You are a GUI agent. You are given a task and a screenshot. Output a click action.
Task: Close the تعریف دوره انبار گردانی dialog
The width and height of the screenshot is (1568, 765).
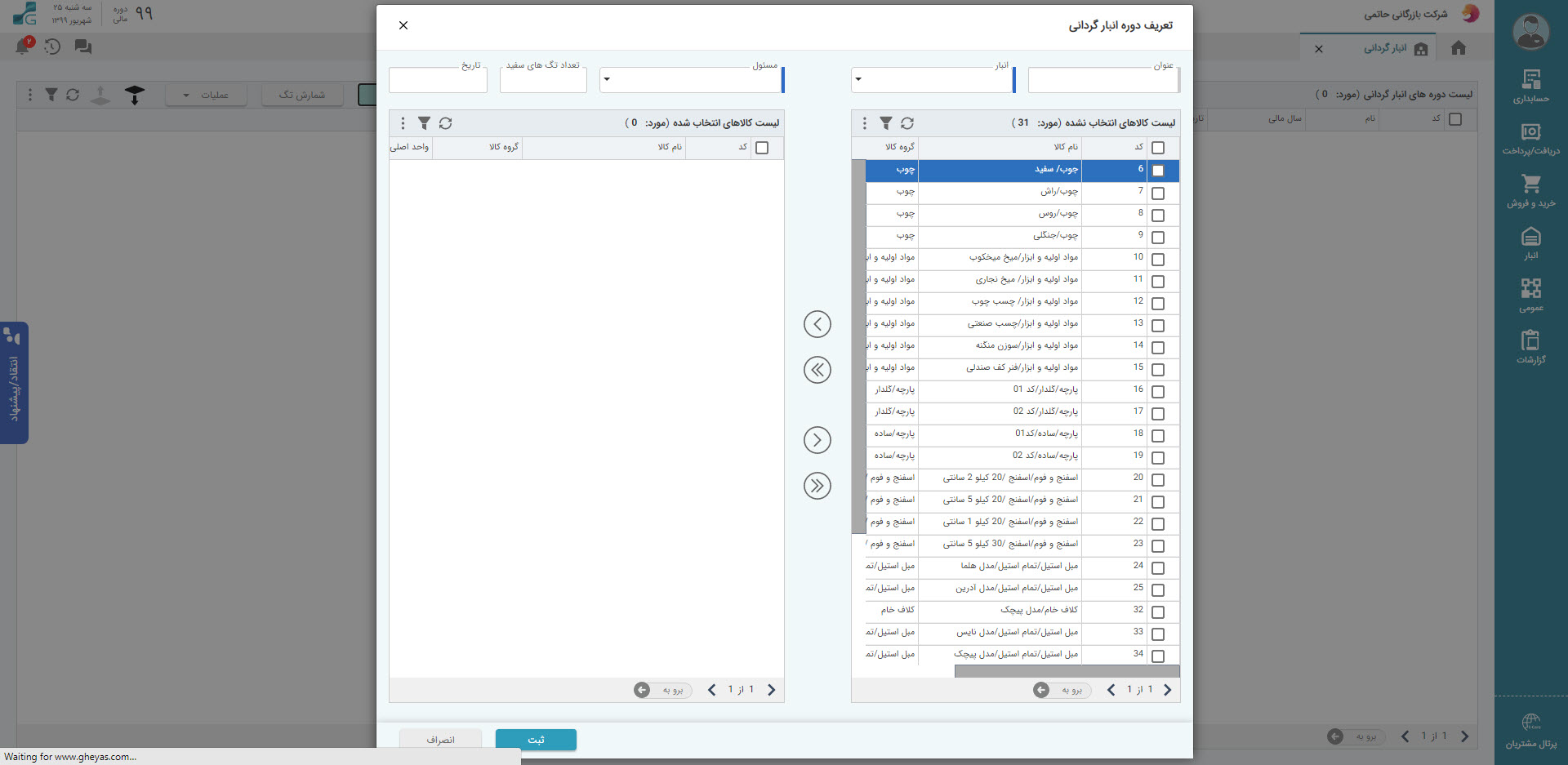click(x=403, y=25)
